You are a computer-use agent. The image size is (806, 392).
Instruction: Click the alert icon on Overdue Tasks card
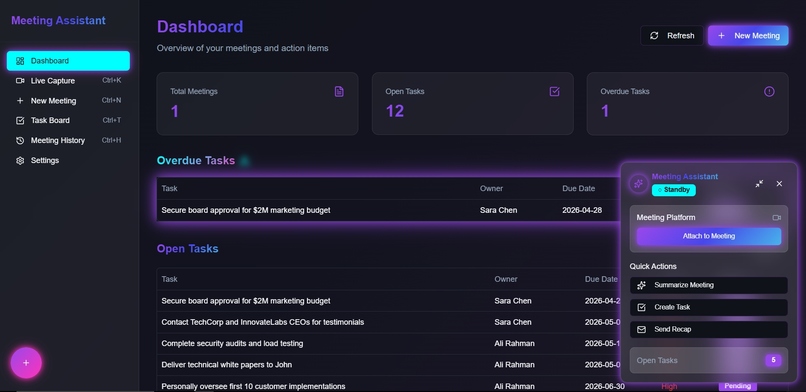pyautogui.click(x=769, y=91)
